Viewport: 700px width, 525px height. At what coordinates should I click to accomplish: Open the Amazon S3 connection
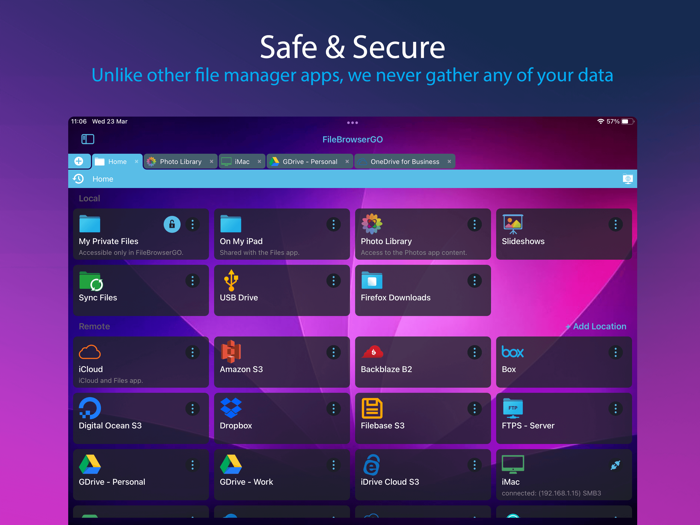point(282,362)
